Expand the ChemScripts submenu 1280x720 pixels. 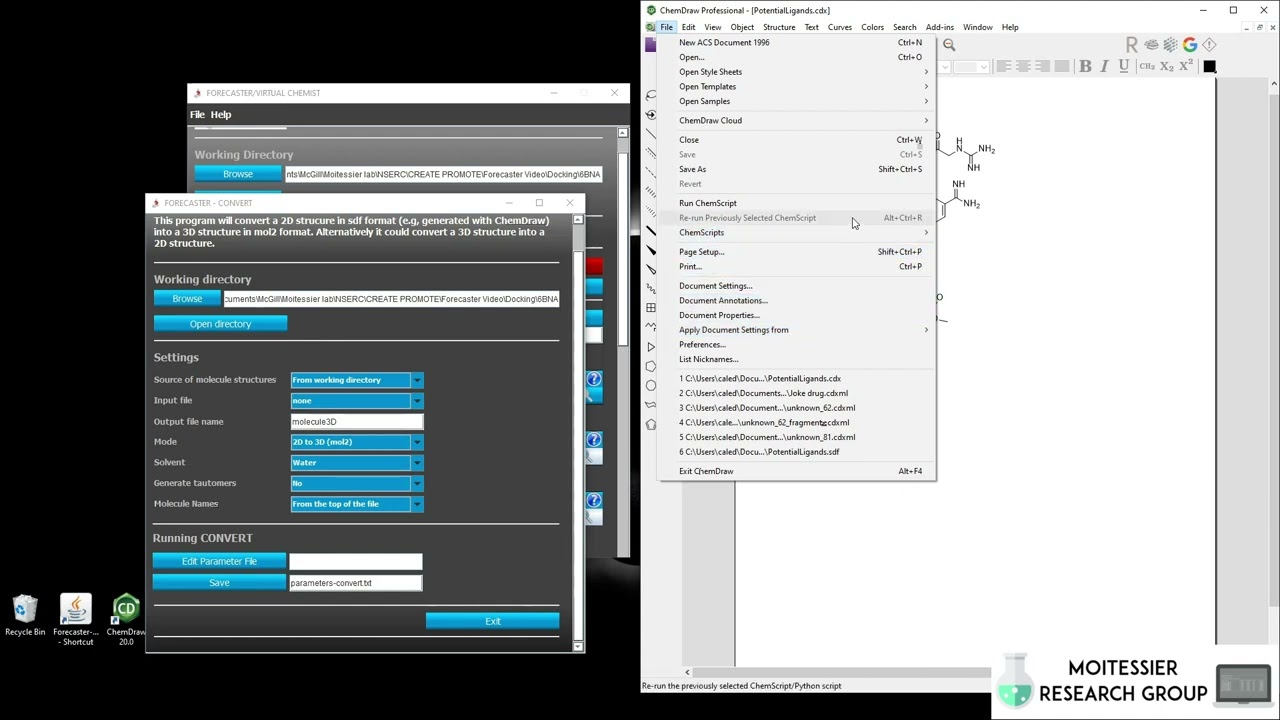point(797,232)
